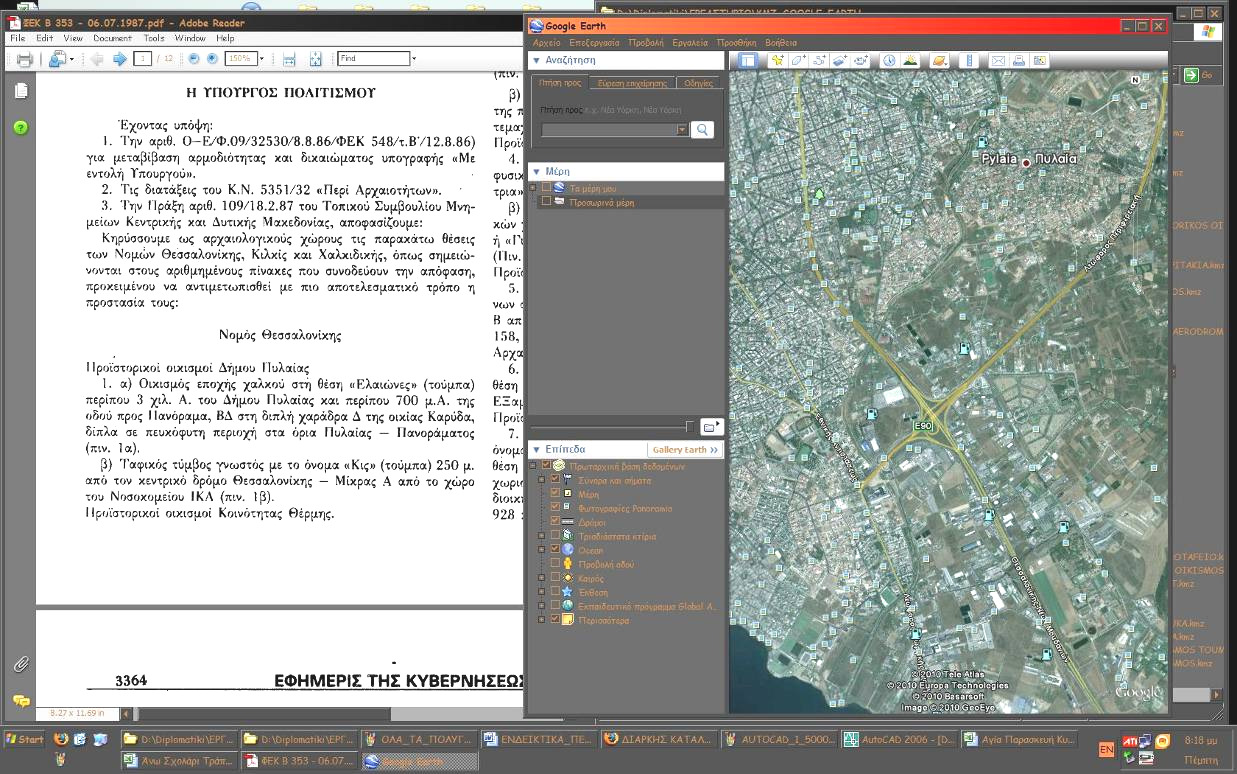Enable the Προβολή οδού layer

tap(556, 564)
